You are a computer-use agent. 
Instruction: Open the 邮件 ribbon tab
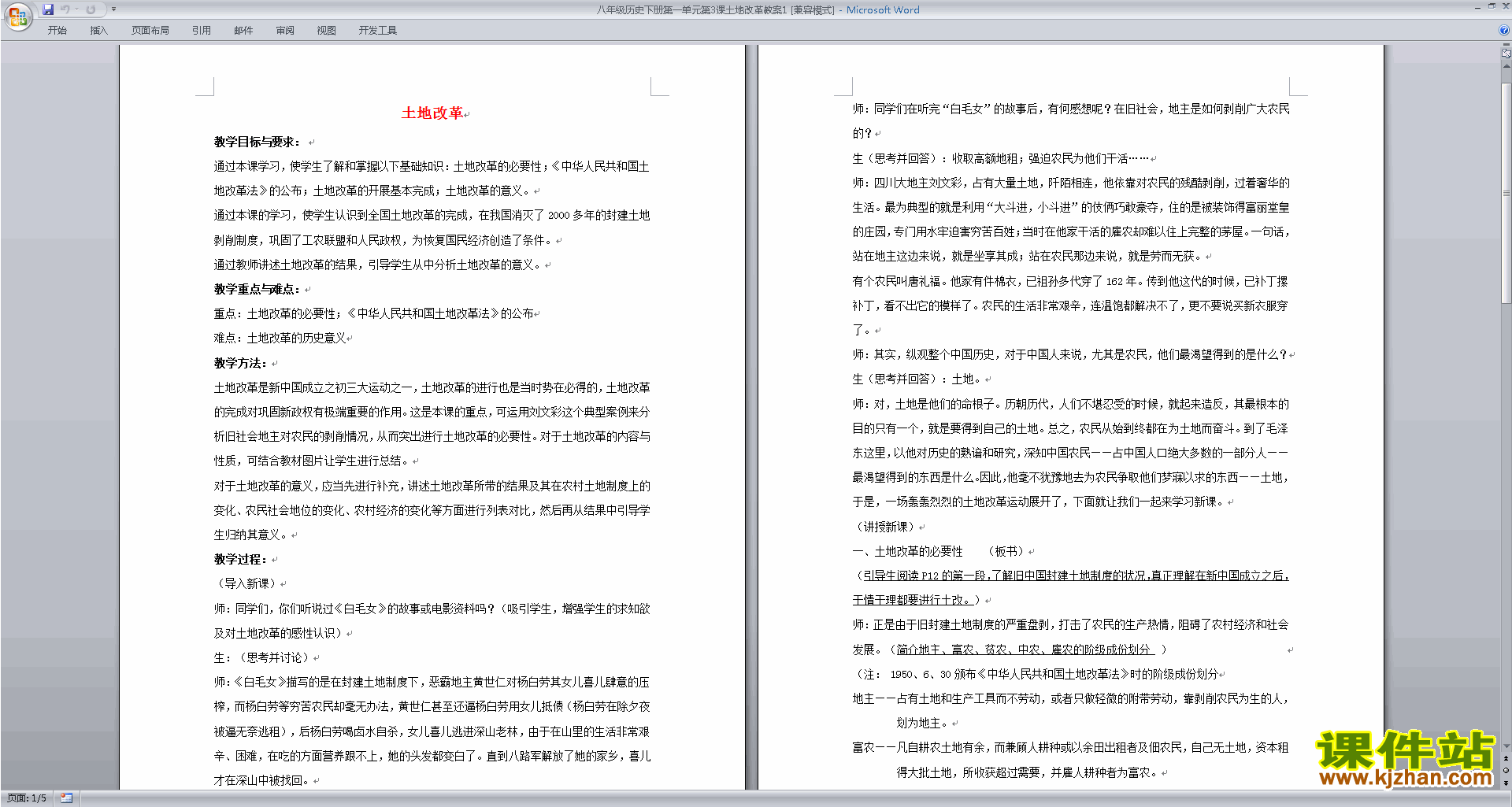[243, 31]
